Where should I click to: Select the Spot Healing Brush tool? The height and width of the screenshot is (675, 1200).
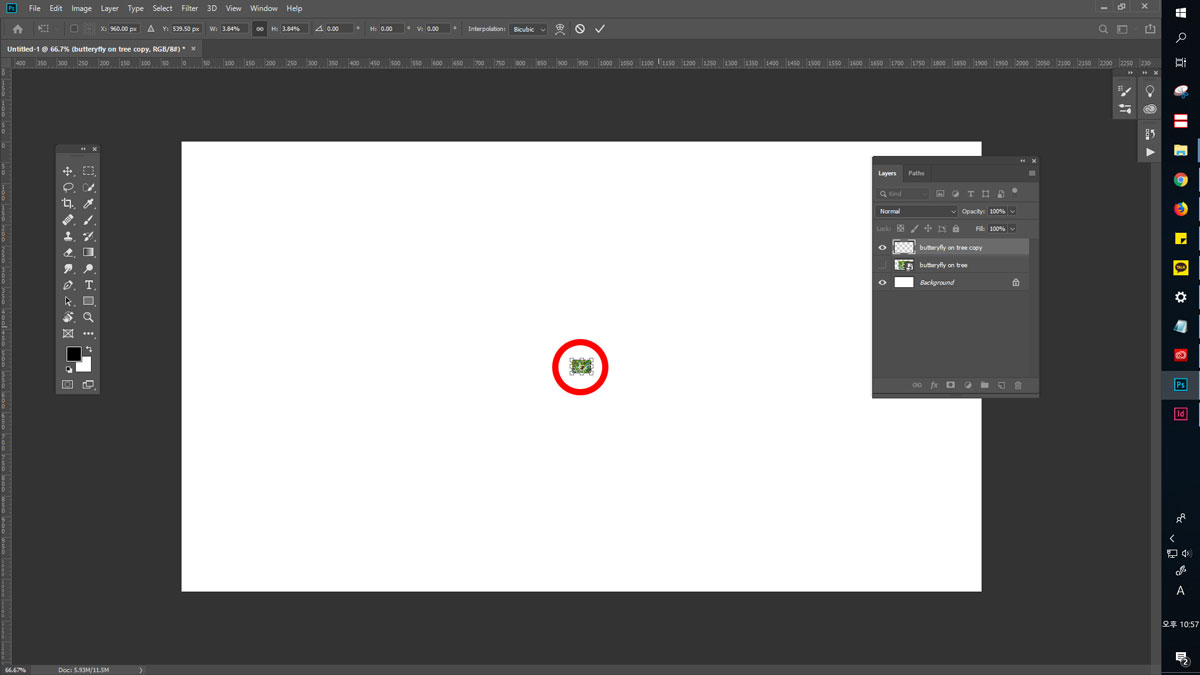coord(68,220)
